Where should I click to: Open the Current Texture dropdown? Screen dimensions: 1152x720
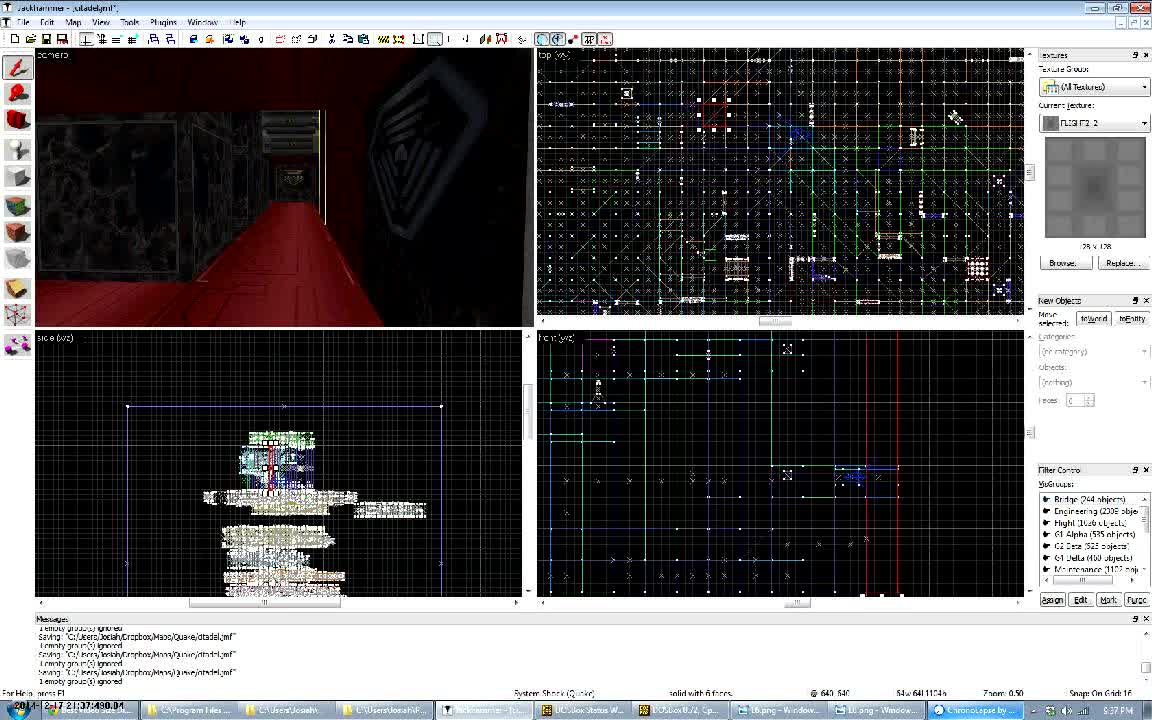[x=1143, y=123]
